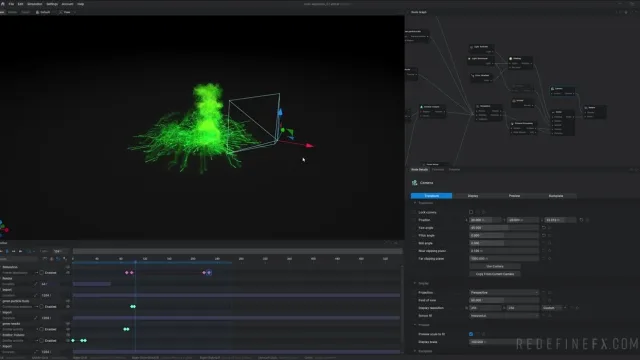Toggle Enabled for green particle fluids continuous emission
Viewport: 640px width, 360px height.
pos(42,307)
